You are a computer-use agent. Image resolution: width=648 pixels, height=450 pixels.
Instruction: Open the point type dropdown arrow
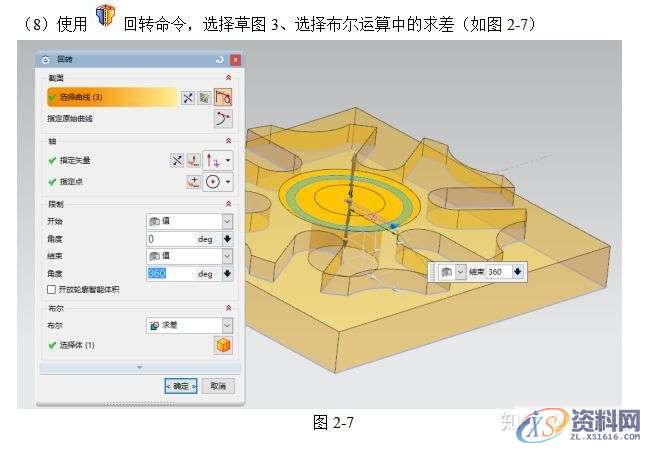228,182
